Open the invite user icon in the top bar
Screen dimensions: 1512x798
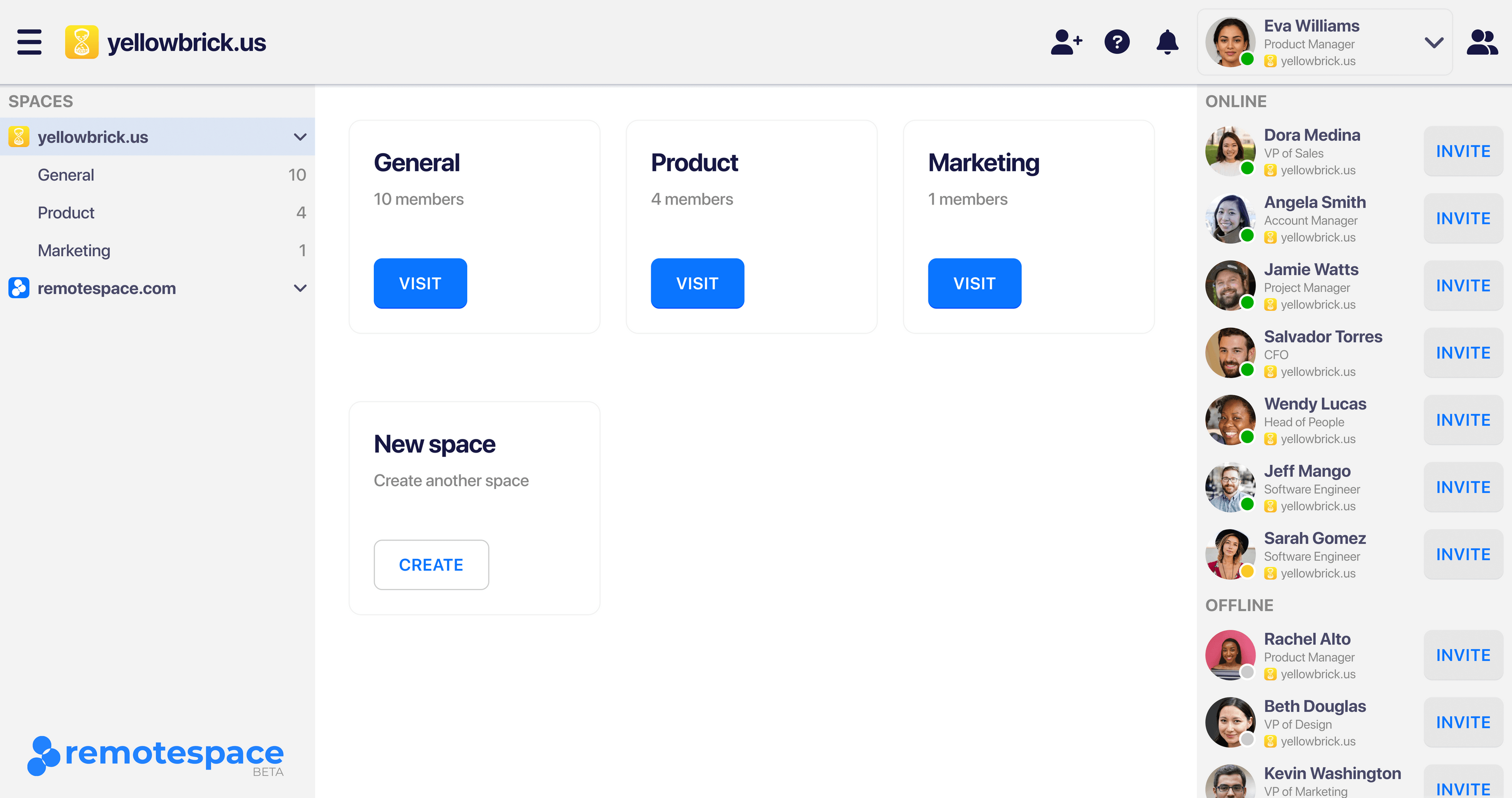(1066, 42)
